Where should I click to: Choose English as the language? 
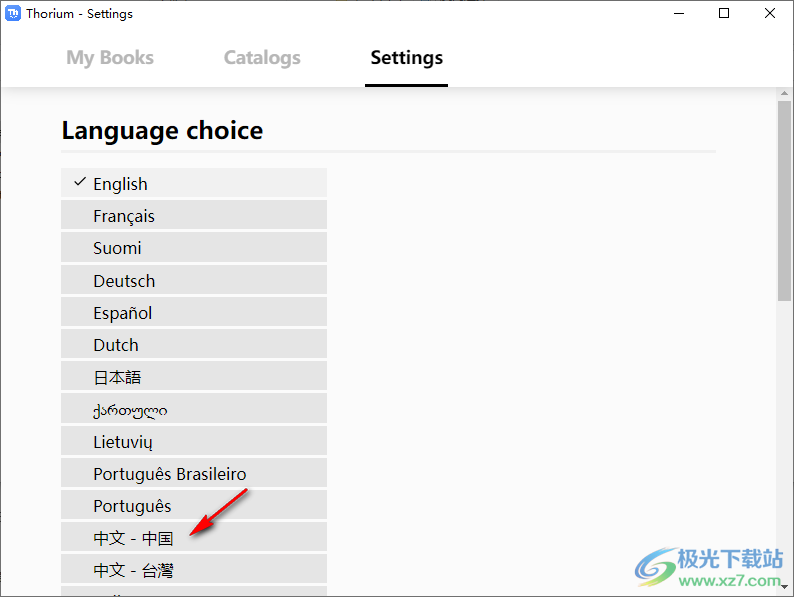pos(194,183)
